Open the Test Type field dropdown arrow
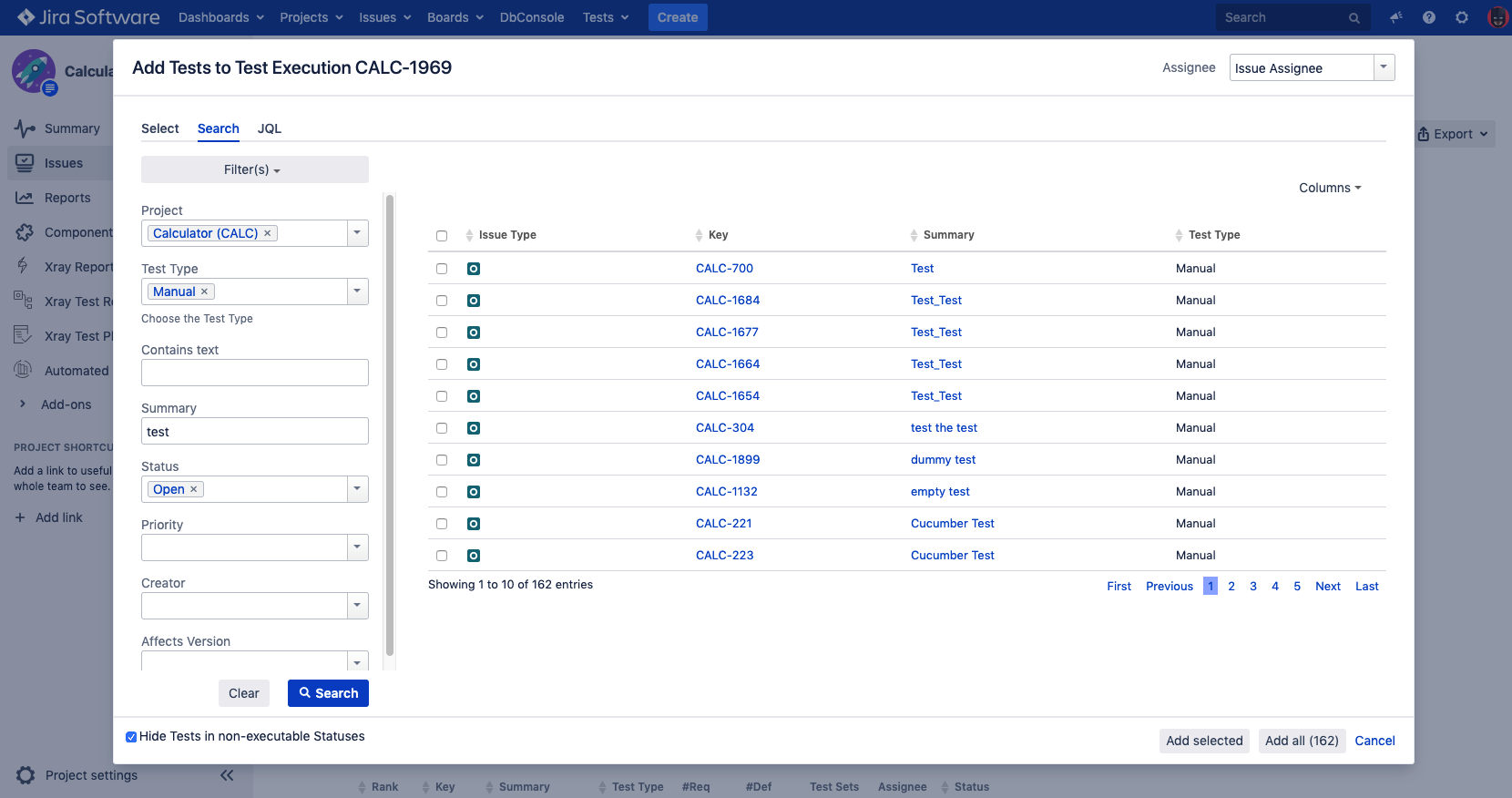The width and height of the screenshot is (1512, 798). coord(358,292)
